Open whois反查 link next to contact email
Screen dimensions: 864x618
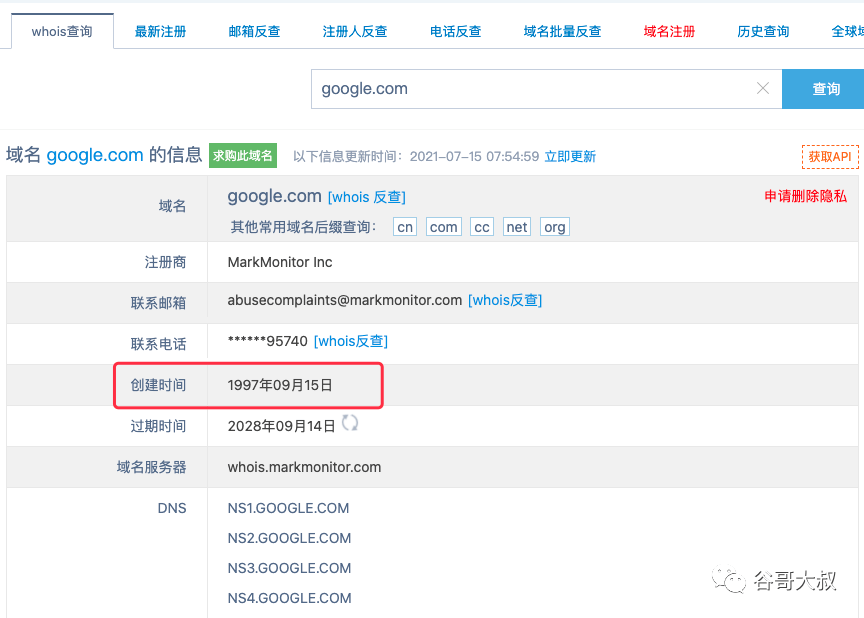point(505,300)
